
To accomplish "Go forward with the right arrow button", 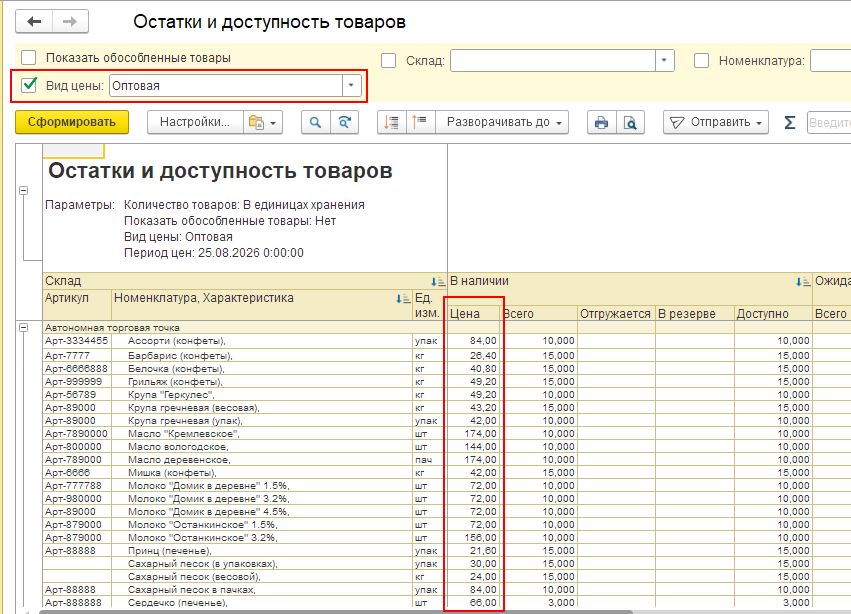I will coord(70,22).
